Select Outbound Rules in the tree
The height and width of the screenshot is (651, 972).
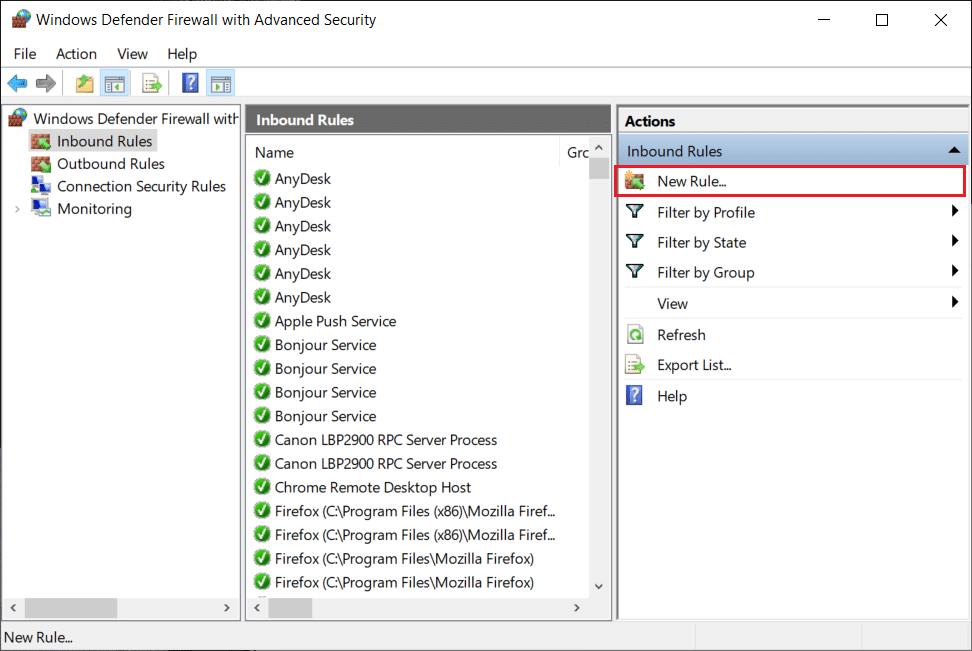click(x=110, y=164)
